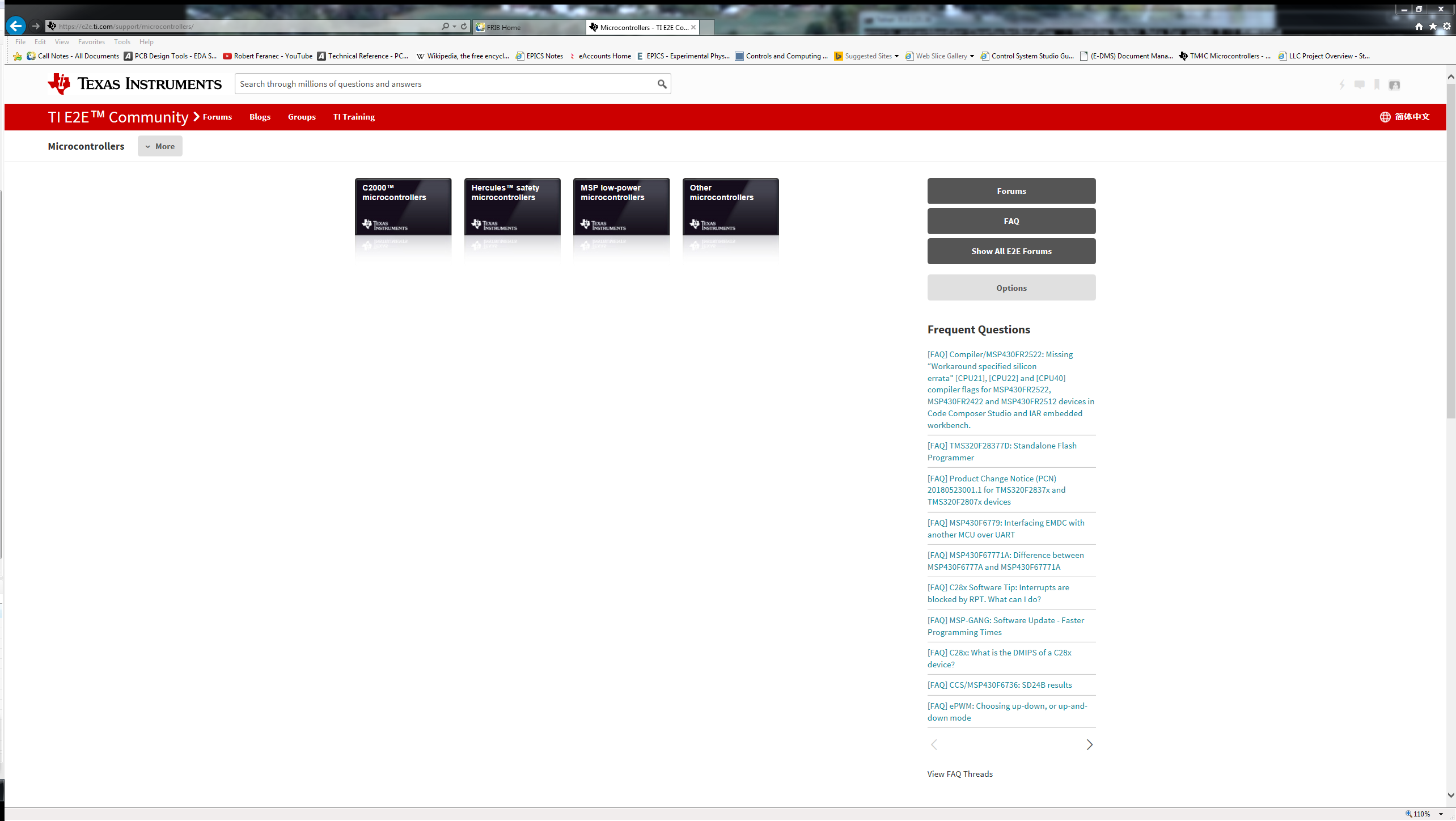Open the CCS/MSP430F6736 SD24B results FAQ
Viewport: 1456px width, 821px height.
coord(1000,685)
